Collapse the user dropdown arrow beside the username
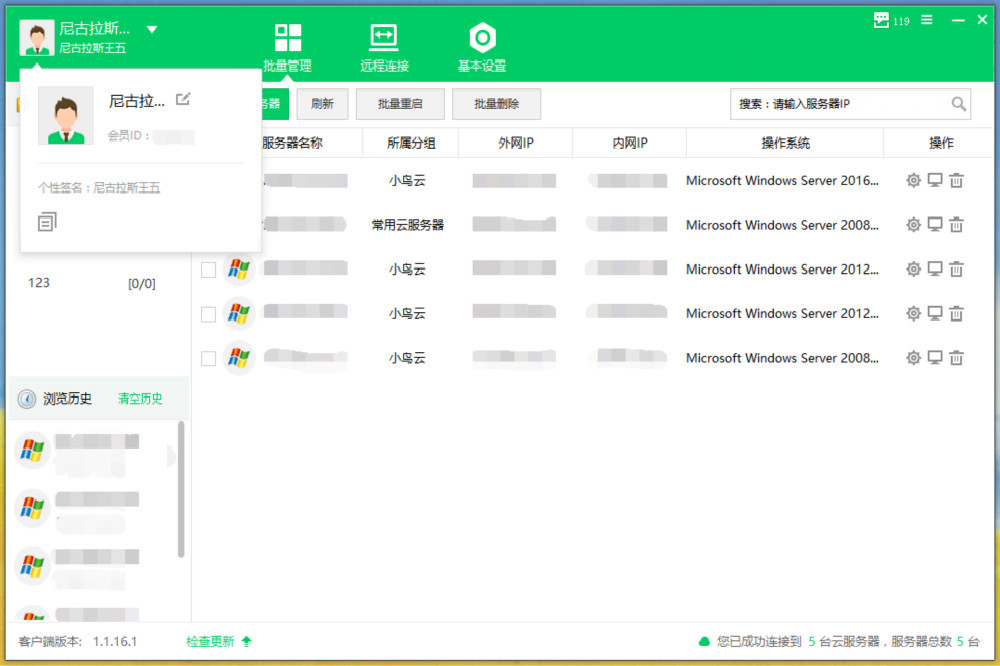The height and width of the screenshot is (666, 1000). point(152,30)
